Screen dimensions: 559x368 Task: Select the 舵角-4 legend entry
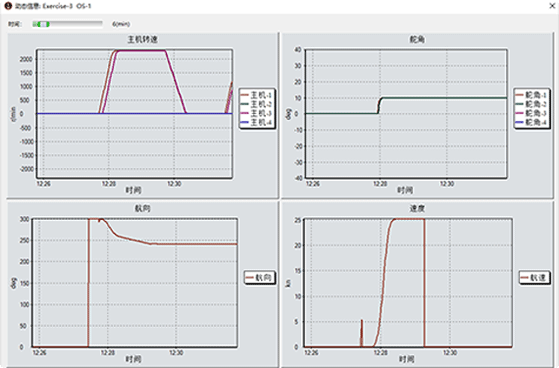click(x=531, y=122)
